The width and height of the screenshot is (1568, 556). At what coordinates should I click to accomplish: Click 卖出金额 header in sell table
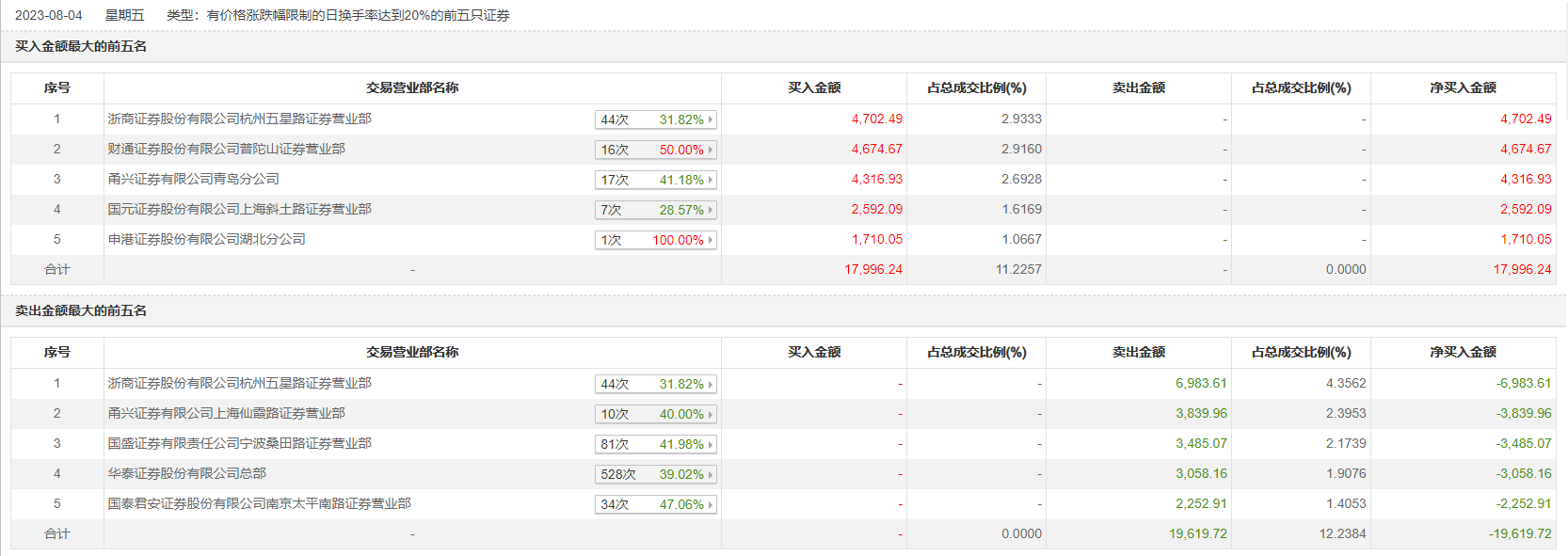1139,352
